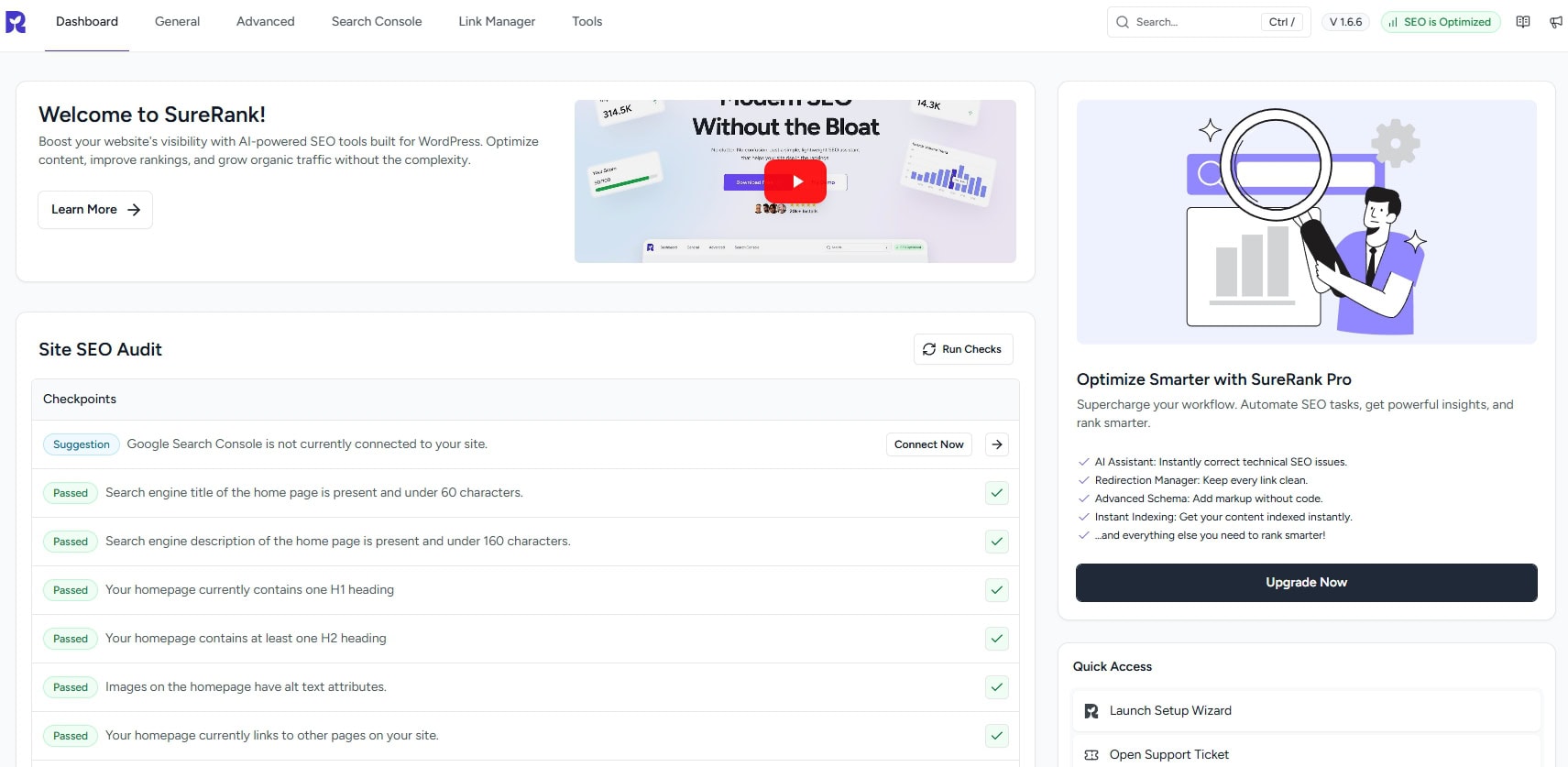Click the SureRank logo icon
The image size is (1568, 767).
pyautogui.click(x=16, y=22)
